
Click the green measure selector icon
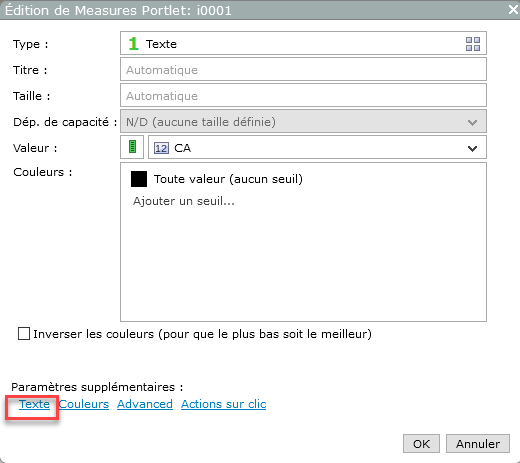pyautogui.click(x=132, y=147)
